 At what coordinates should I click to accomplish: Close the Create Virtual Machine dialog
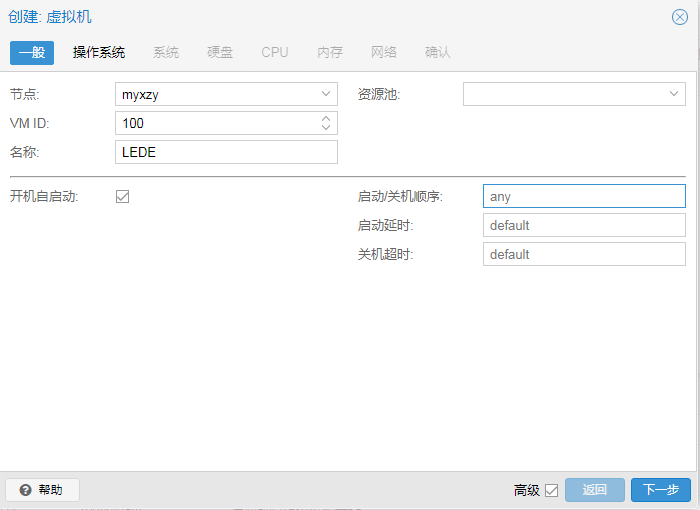[679, 17]
